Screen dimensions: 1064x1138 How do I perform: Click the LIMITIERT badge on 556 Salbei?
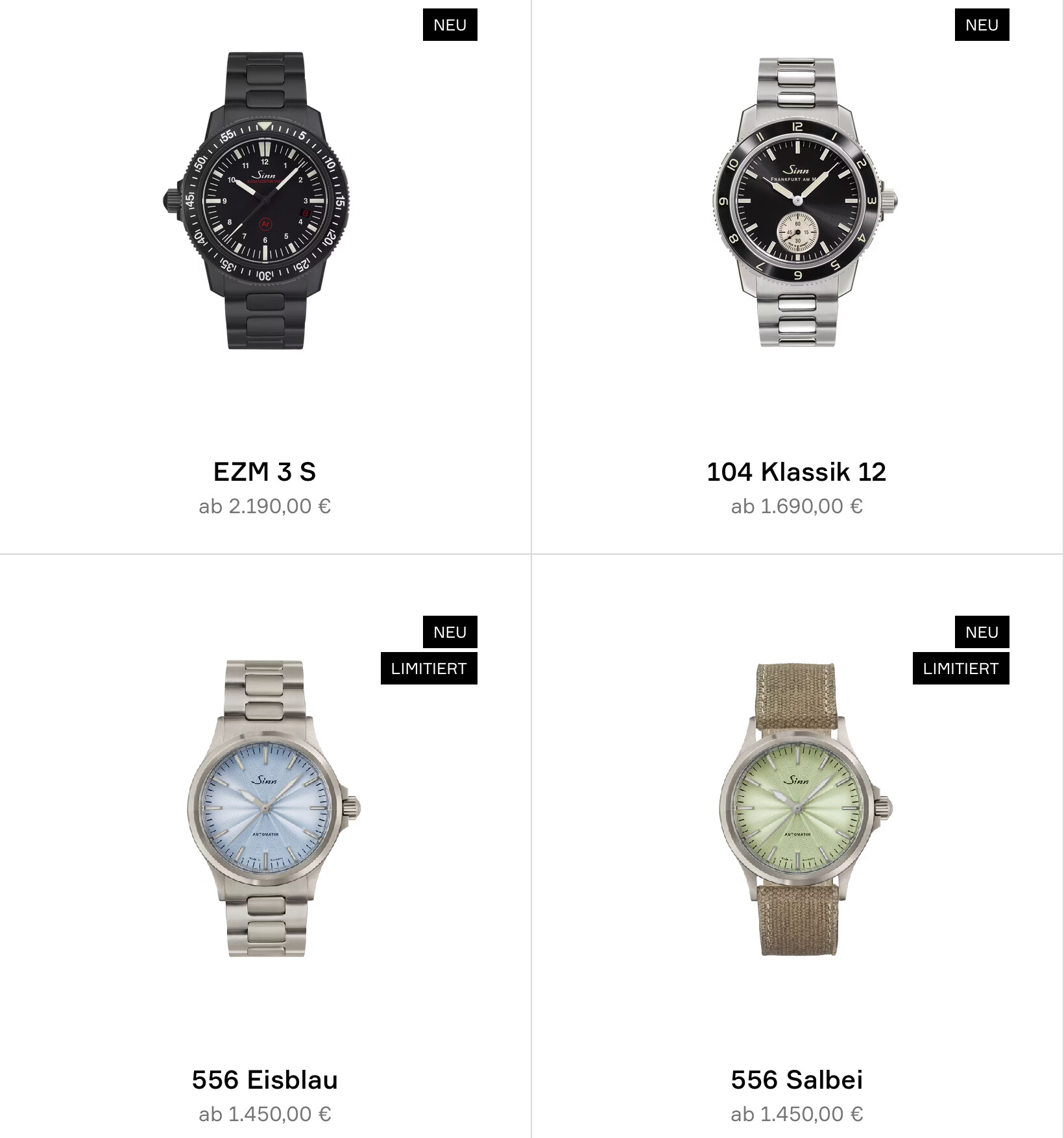point(961,668)
